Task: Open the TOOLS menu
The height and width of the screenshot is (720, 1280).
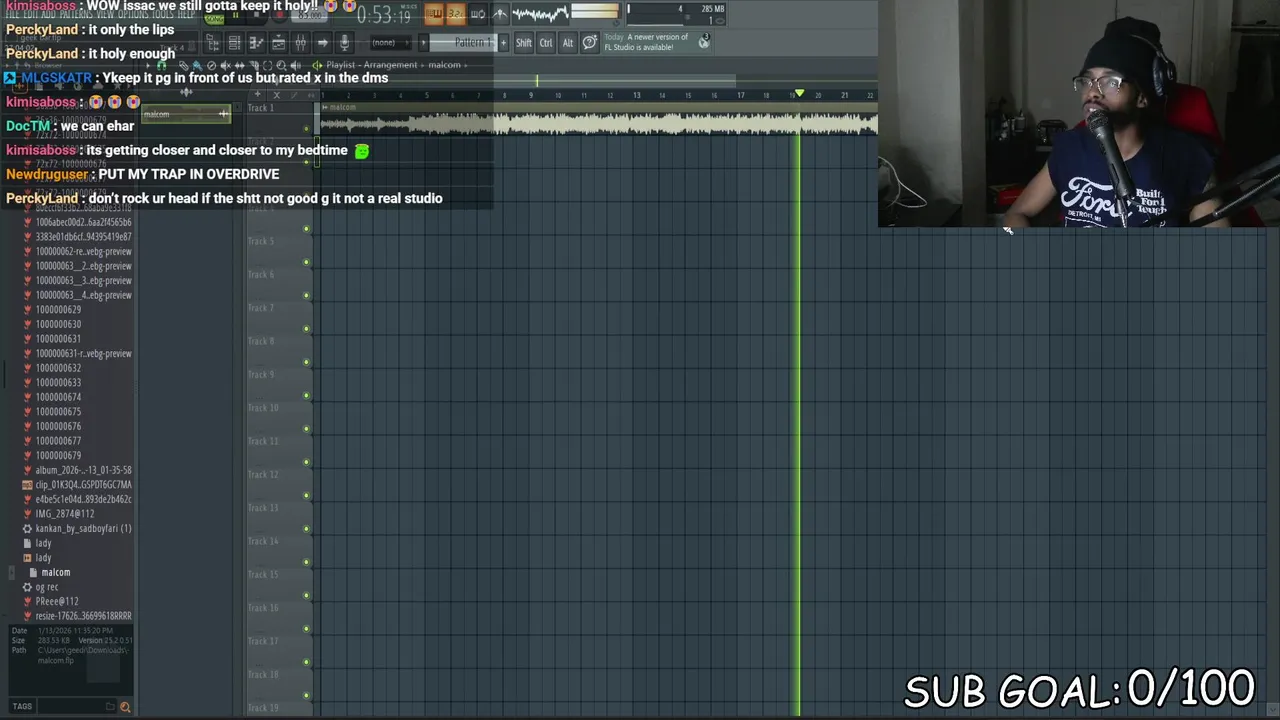Action: tap(163, 15)
